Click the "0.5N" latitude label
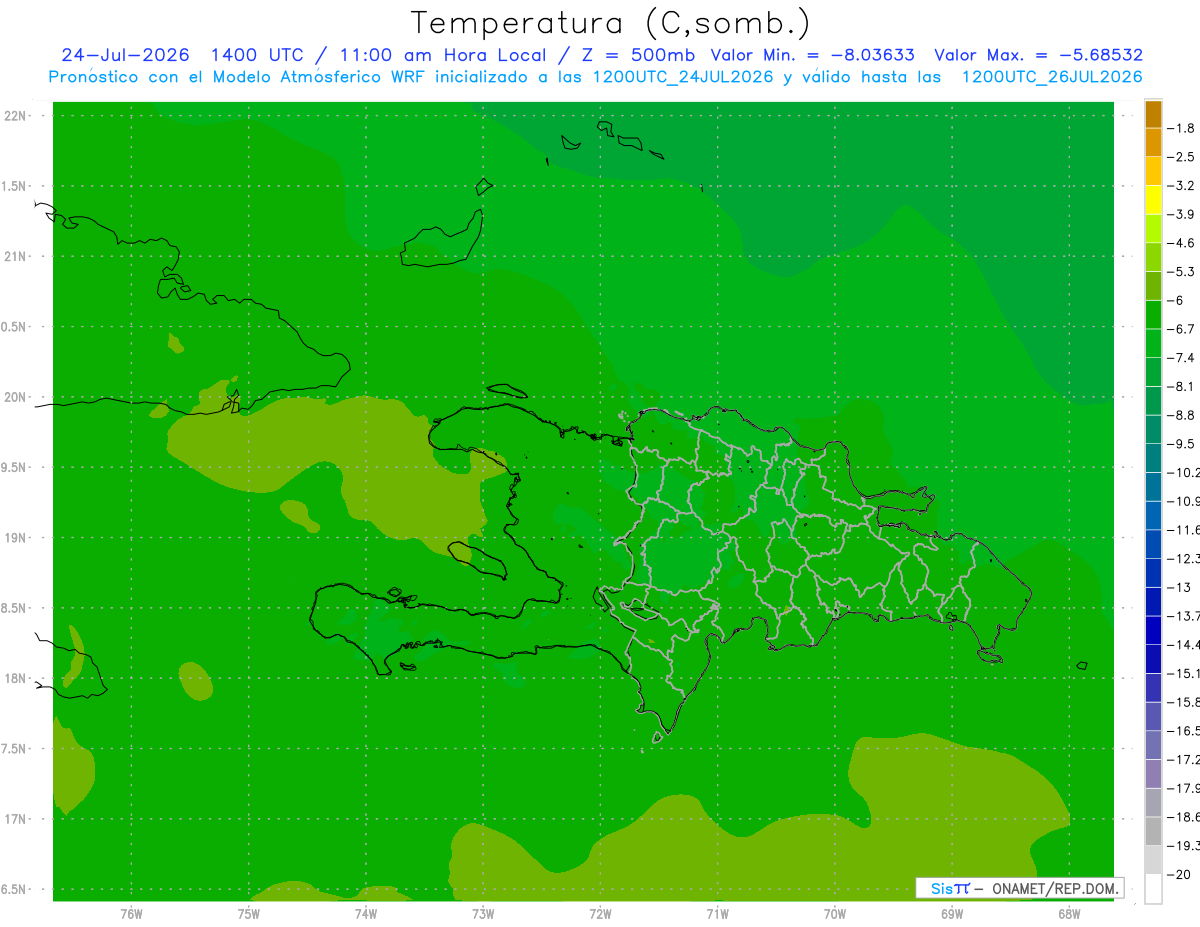Image resolution: width=1200 pixels, height=927 pixels. 15,327
